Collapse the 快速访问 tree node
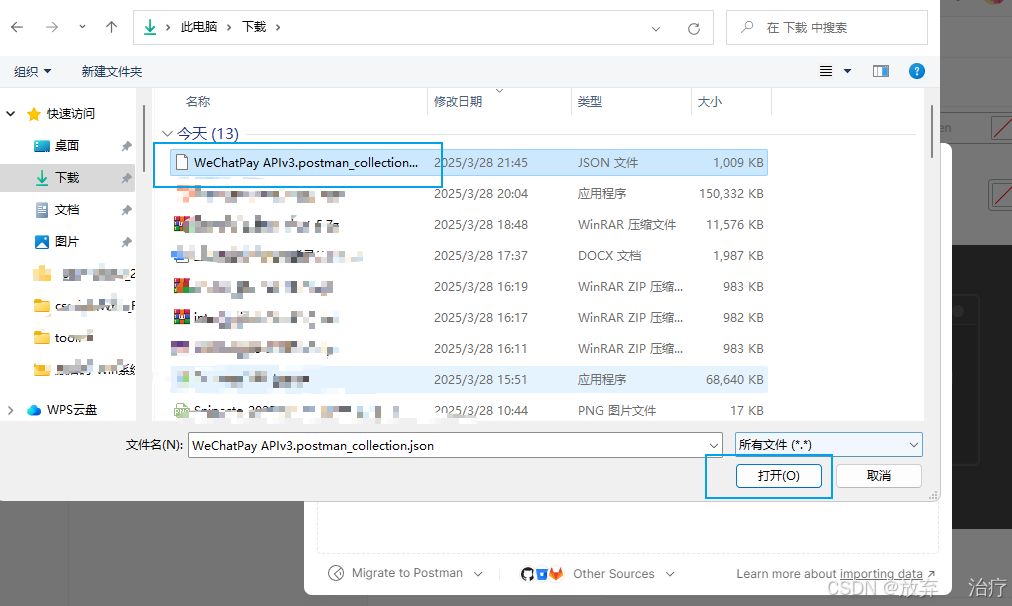The height and width of the screenshot is (606, 1012). click(10, 114)
